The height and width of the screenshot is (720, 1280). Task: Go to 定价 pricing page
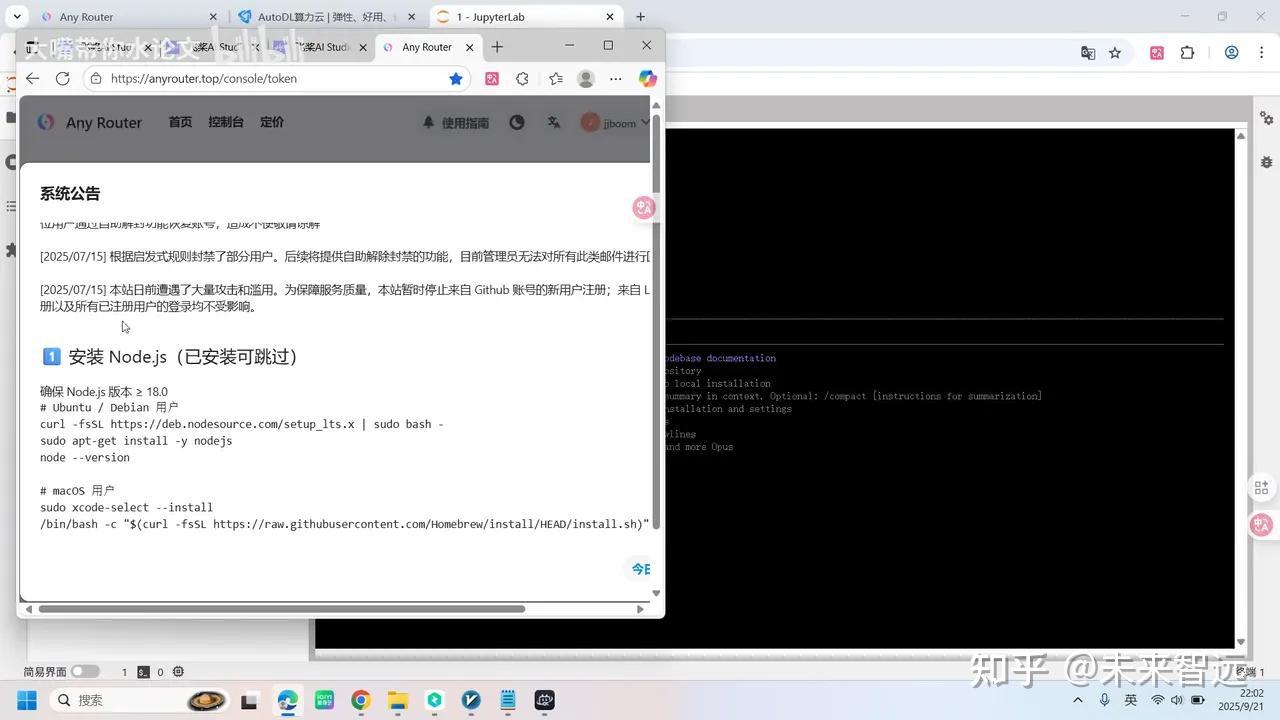point(271,122)
